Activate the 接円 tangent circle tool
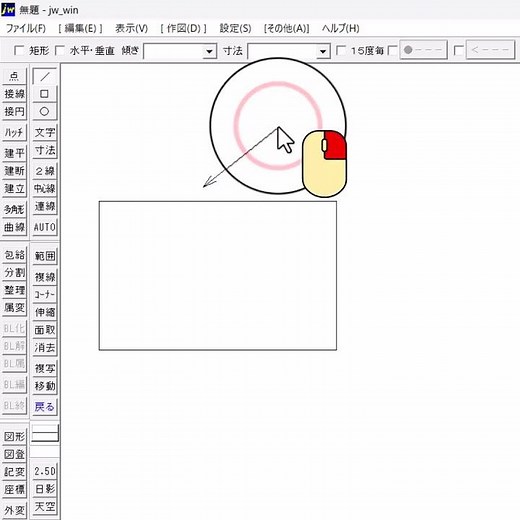This screenshot has width=520, height=520. click(14, 111)
